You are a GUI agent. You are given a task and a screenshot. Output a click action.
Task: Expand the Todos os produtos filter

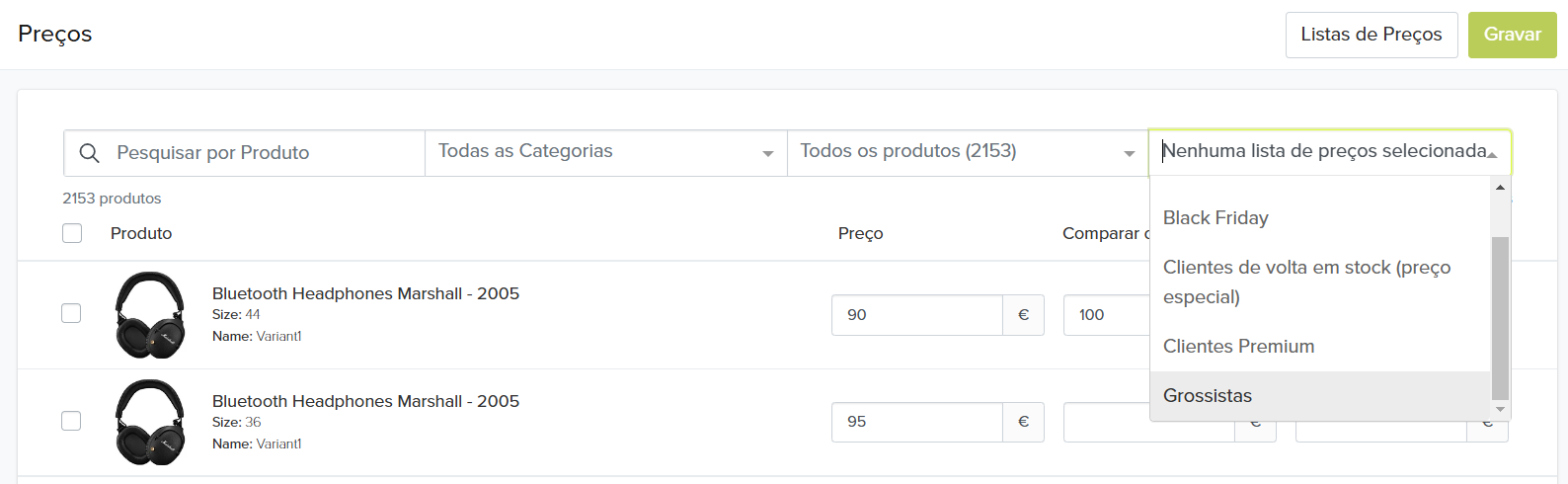pos(967,153)
